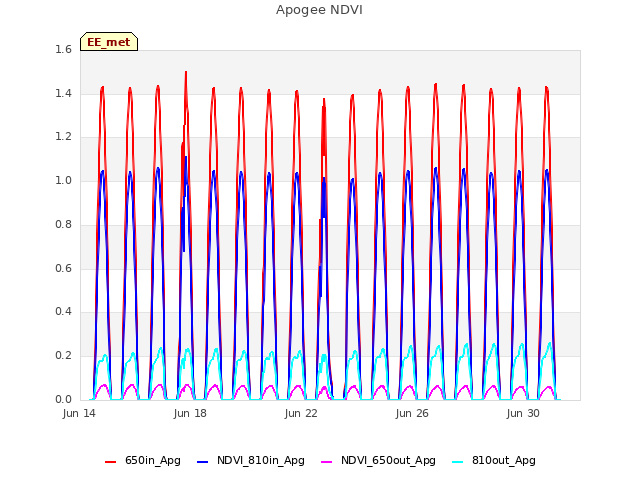
Task: Toggle the 810out_Apg legend entry
Action: (494, 461)
